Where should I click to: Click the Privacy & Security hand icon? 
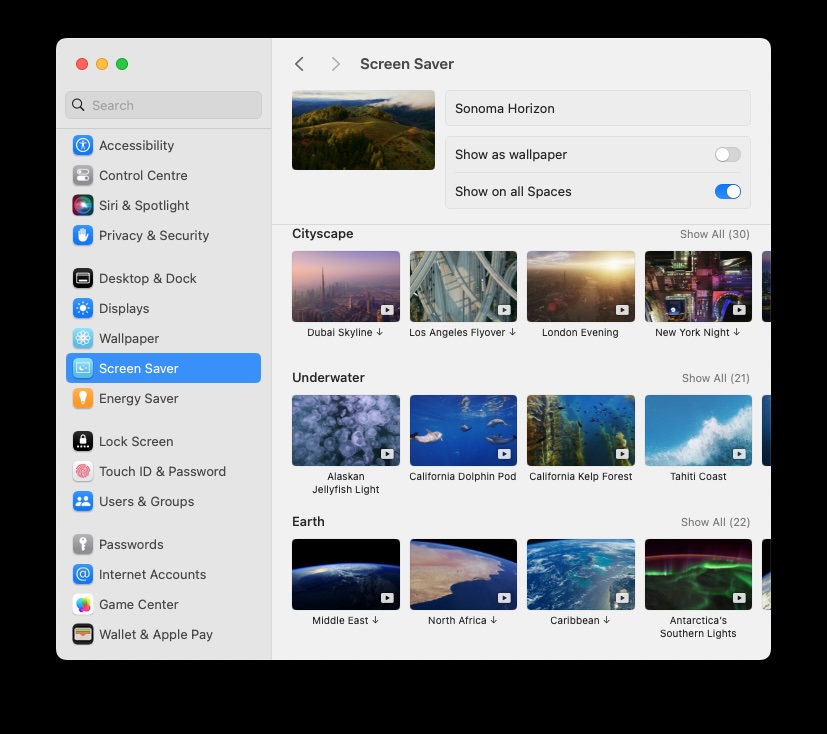[x=83, y=235]
